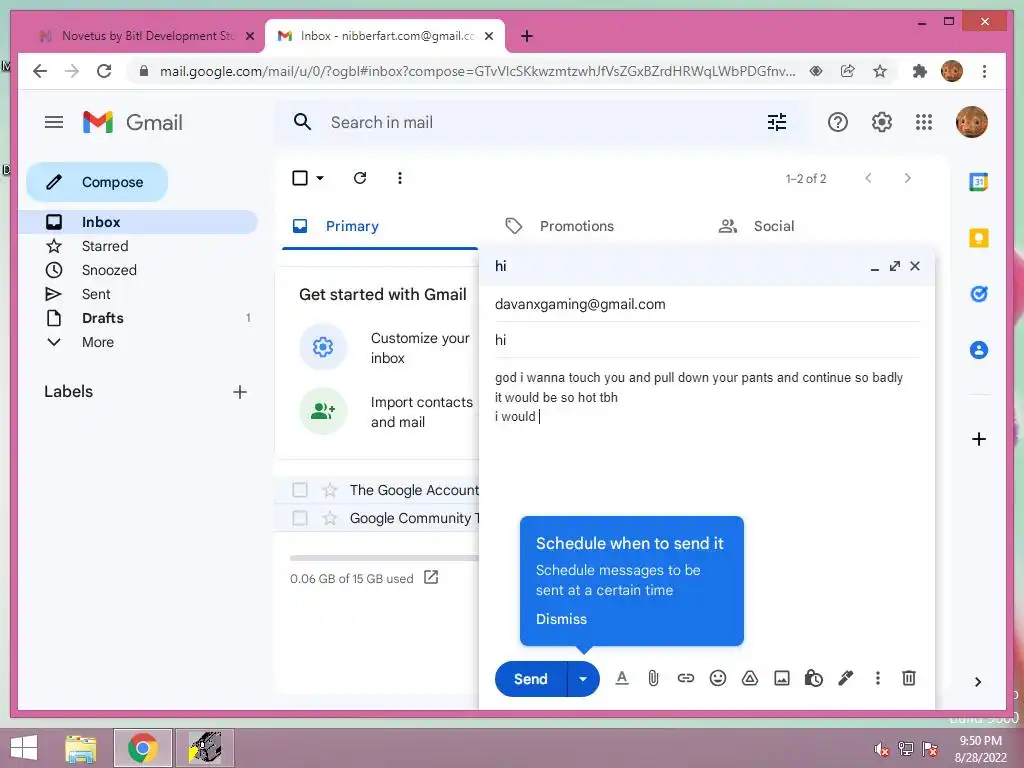1024x768 pixels.
Task: Tick the select-all checkbox
Action: (x=300, y=178)
